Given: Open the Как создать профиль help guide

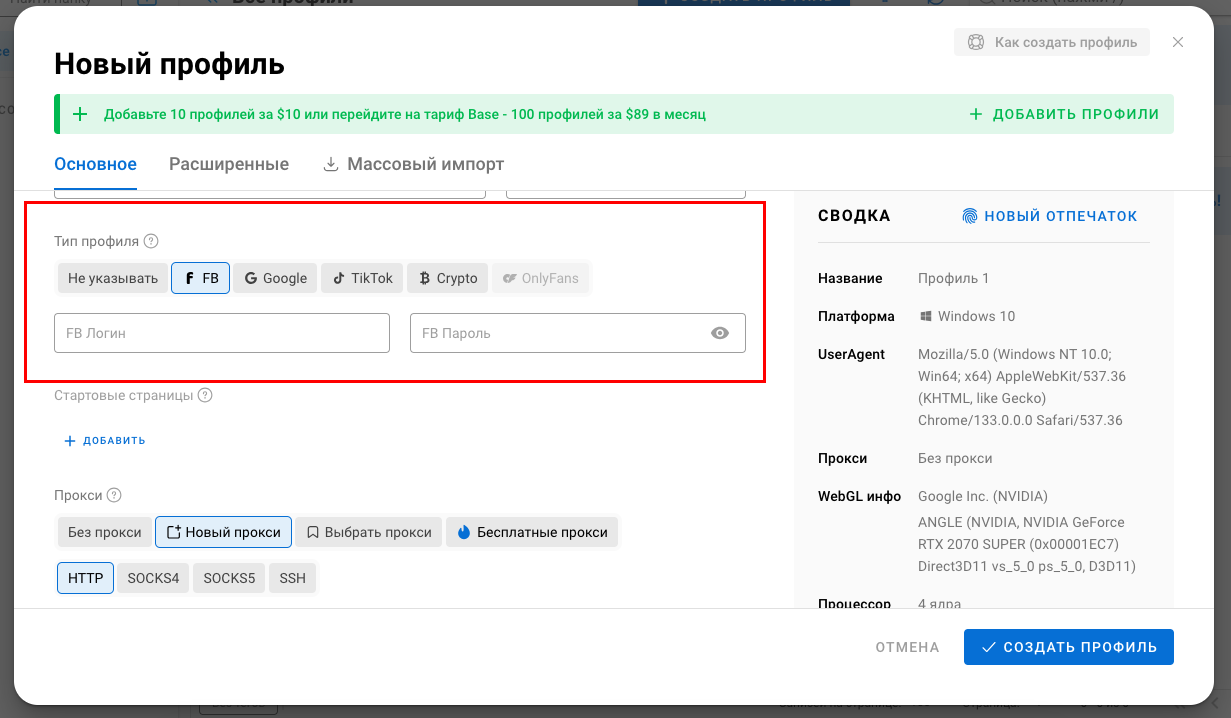Looking at the screenshot, I should pos(1052,42).
